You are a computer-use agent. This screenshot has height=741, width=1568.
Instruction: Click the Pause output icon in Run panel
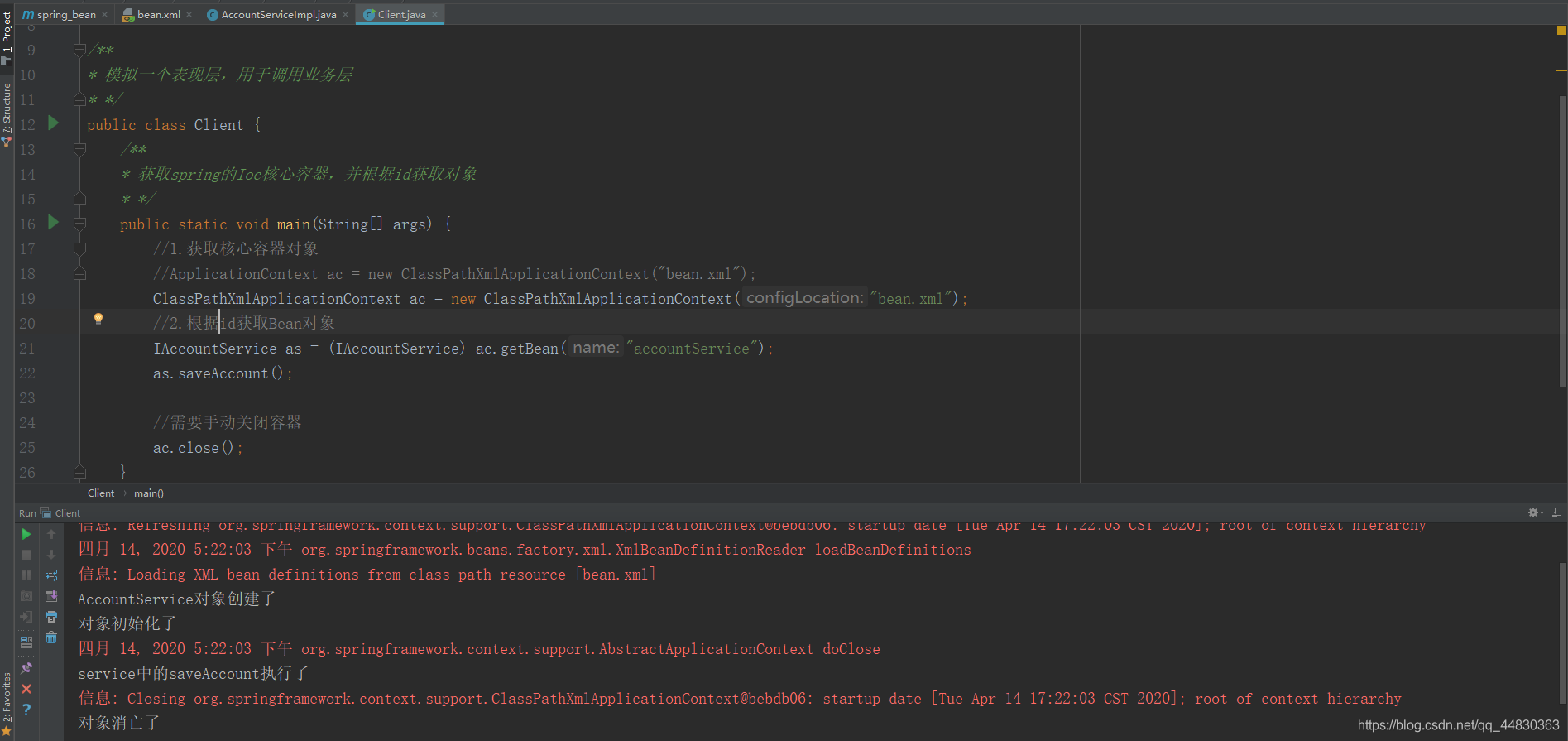click(26, 575)
